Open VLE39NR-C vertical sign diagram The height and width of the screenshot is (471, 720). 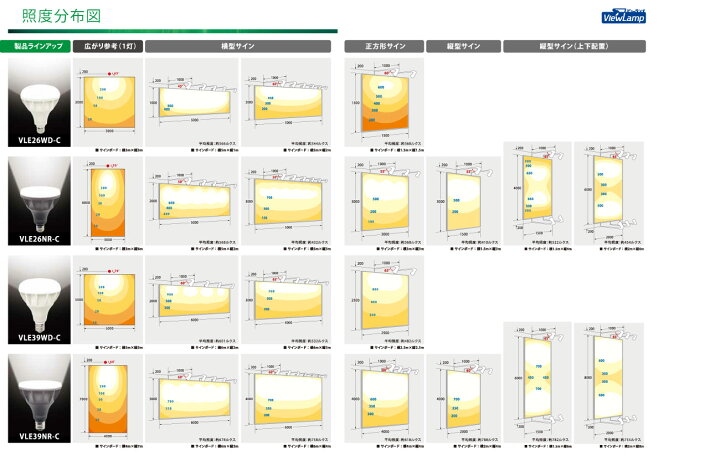click(463, 398)
